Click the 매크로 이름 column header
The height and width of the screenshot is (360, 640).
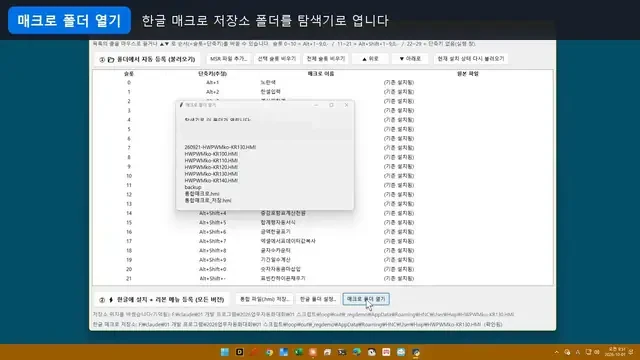(321, 74)
